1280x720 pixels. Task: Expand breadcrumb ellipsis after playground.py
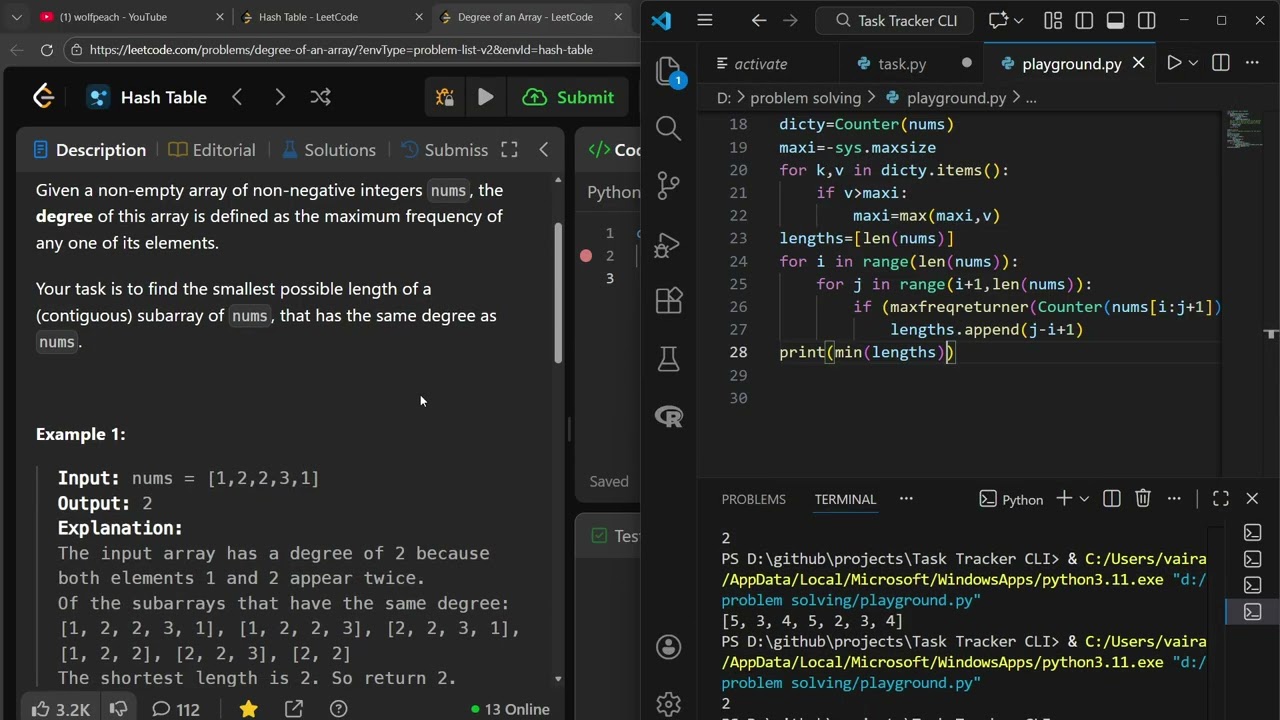[x=1031, y=98]
